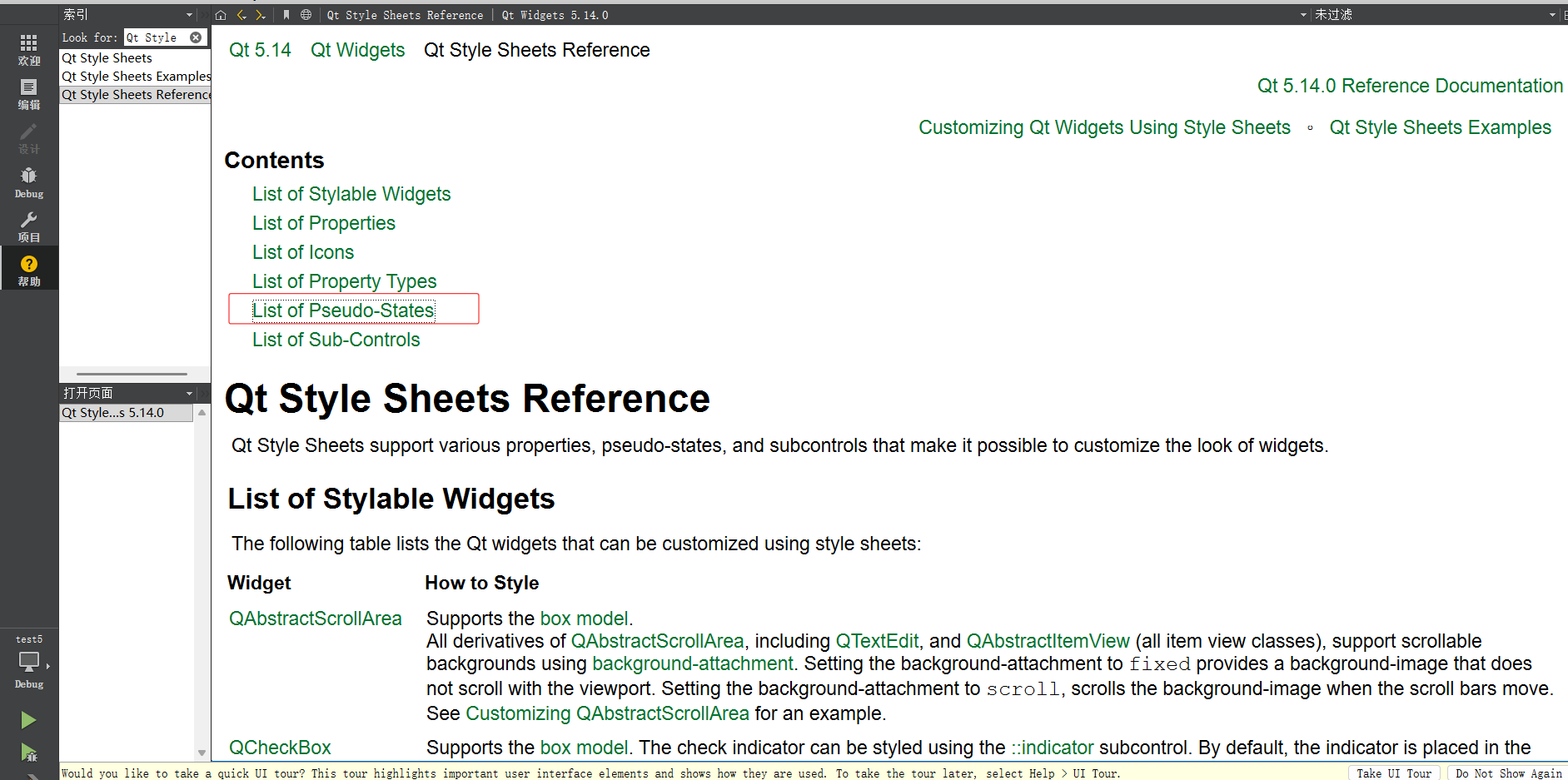Start debugging with the debug-run button

coord(28,753)
